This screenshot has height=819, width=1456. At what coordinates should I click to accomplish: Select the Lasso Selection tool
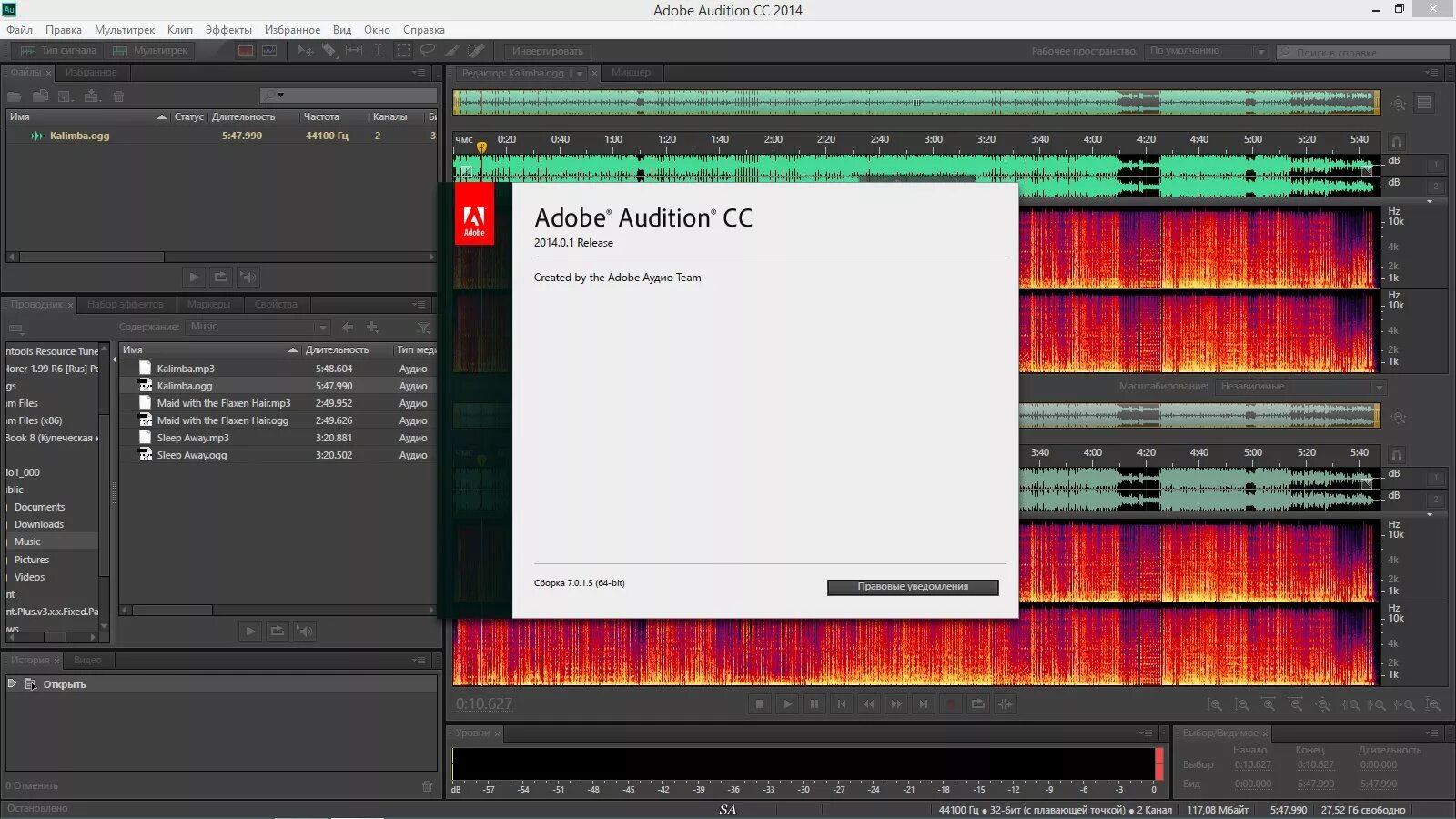click(x=427, y=51)
